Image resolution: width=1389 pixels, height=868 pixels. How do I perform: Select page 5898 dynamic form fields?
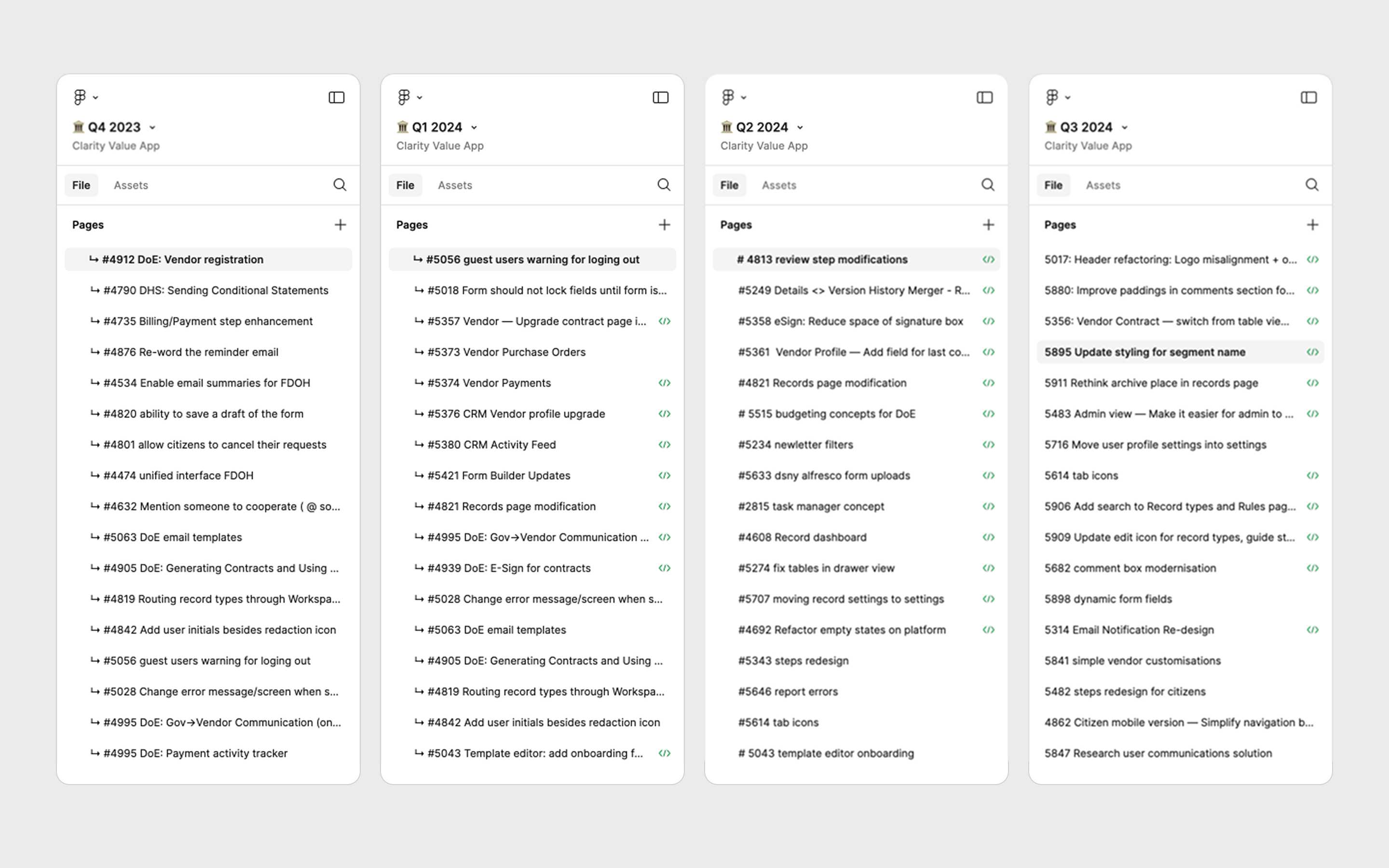click(1108, 599)
